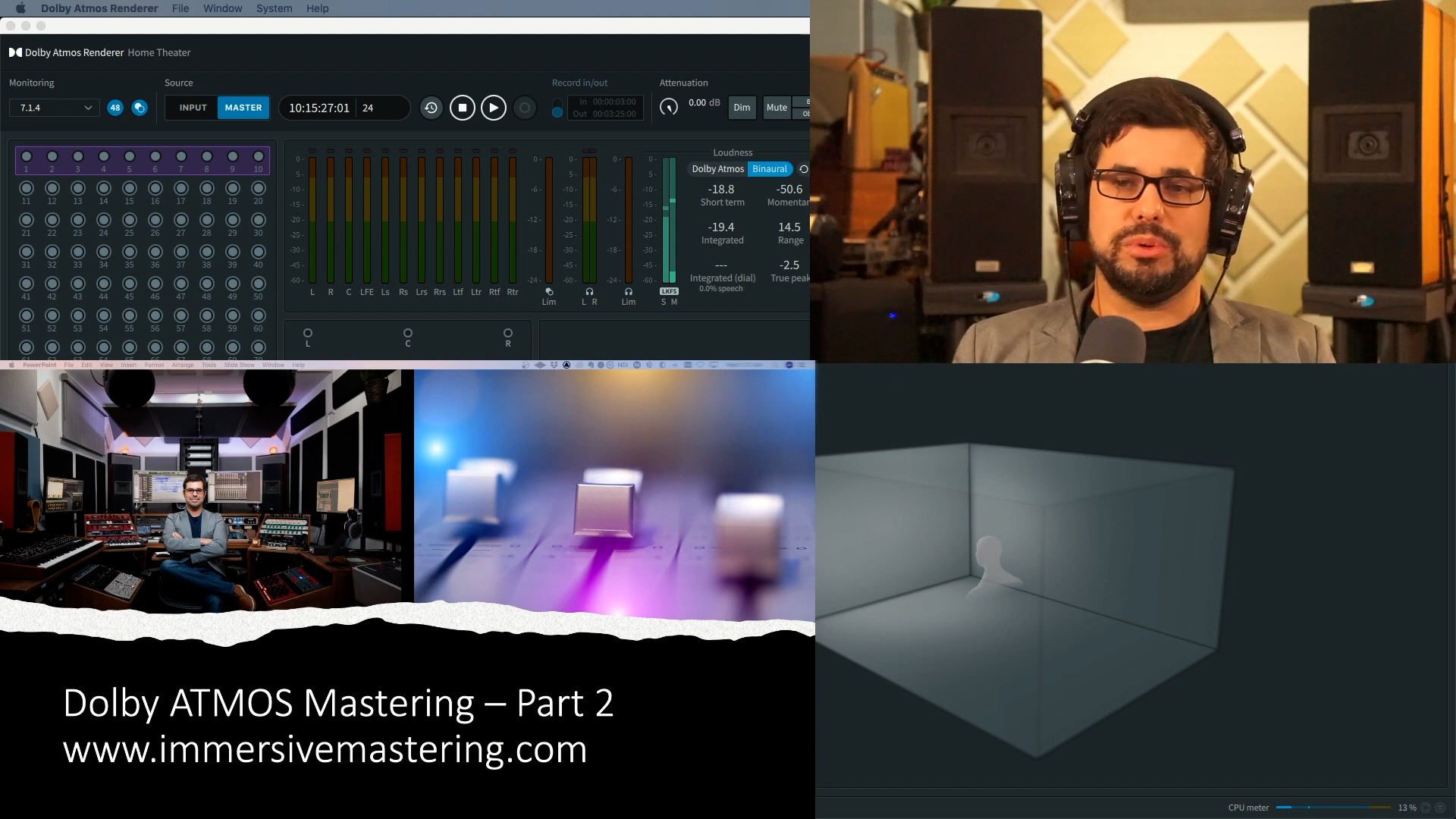Open the Apple menu

click(20, 8)
